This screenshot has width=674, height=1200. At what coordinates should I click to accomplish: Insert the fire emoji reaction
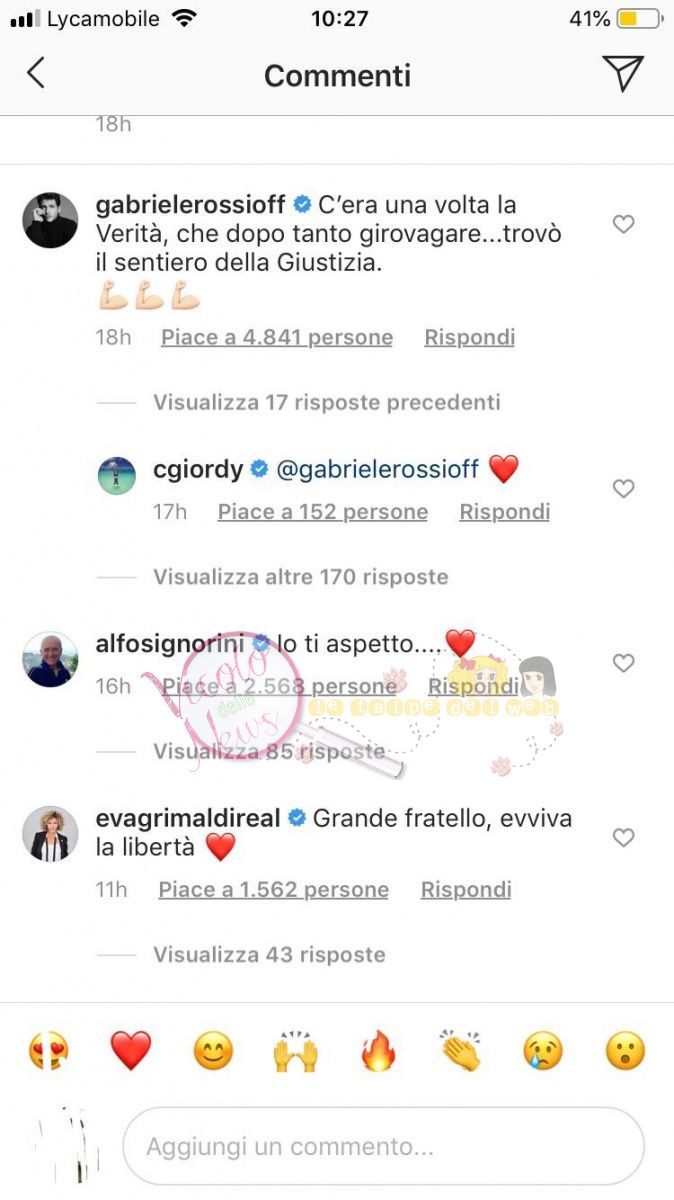click(x=378, y=1051)
